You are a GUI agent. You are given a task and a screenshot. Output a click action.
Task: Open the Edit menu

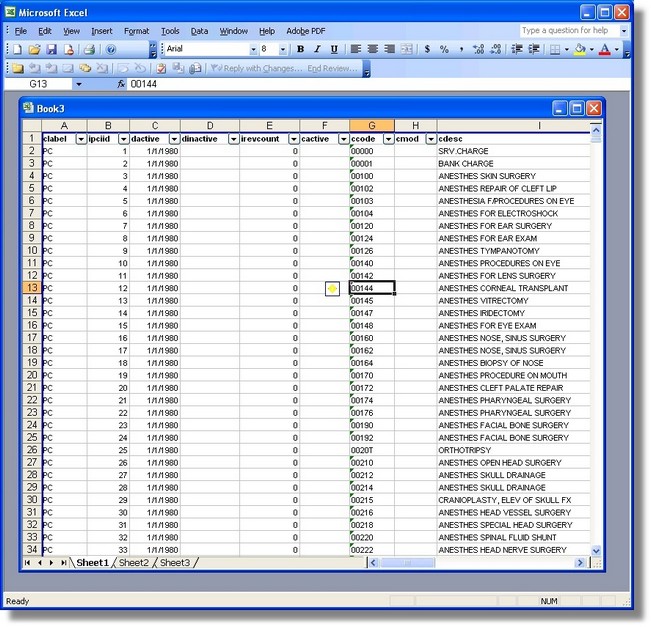click(x=45, y=31)
